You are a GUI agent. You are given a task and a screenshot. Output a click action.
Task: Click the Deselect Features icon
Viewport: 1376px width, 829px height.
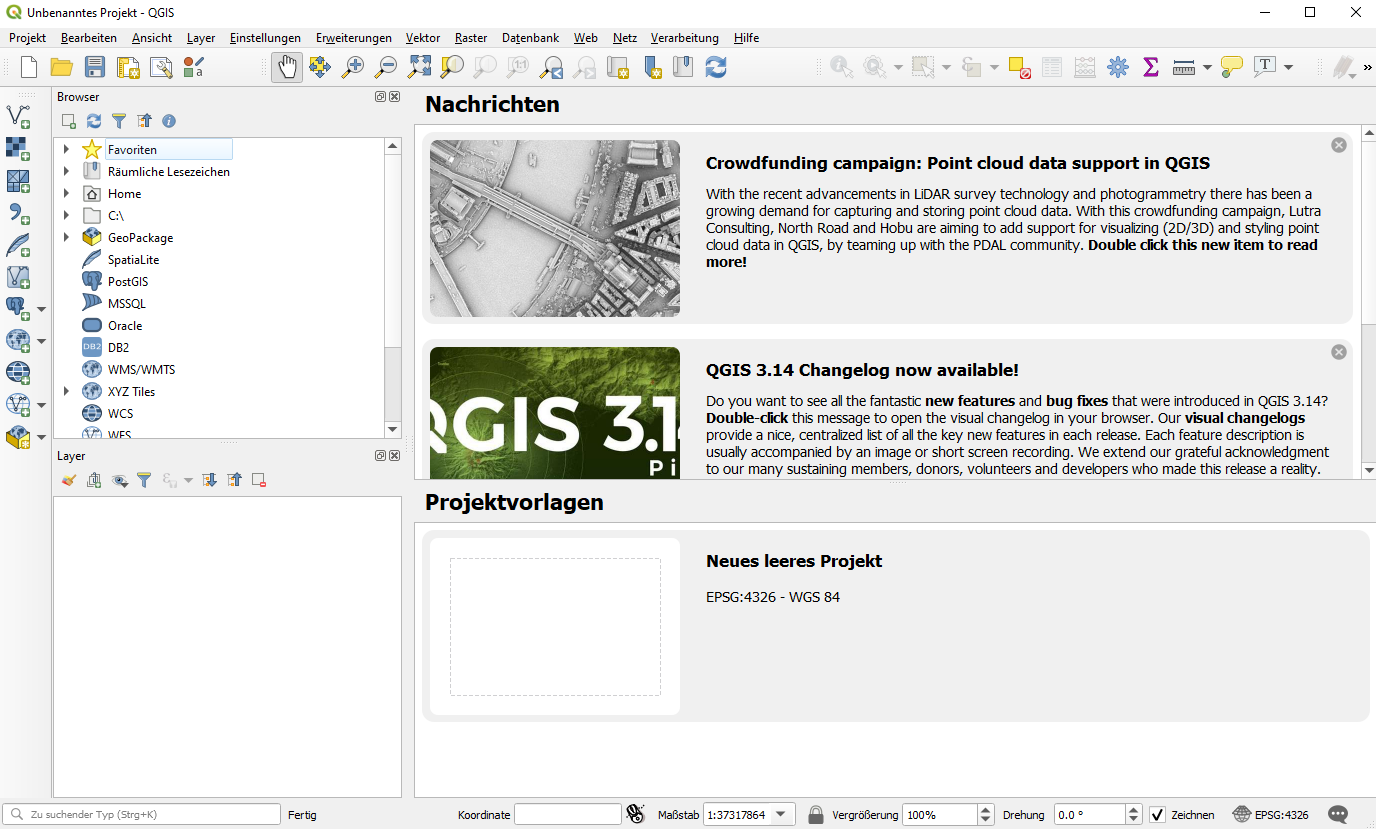1019,67
